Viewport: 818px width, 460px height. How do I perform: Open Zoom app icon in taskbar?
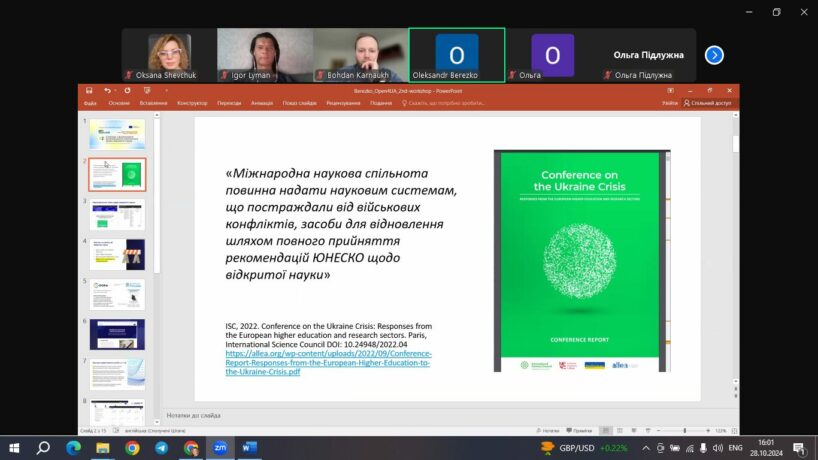tap(219, 448)
